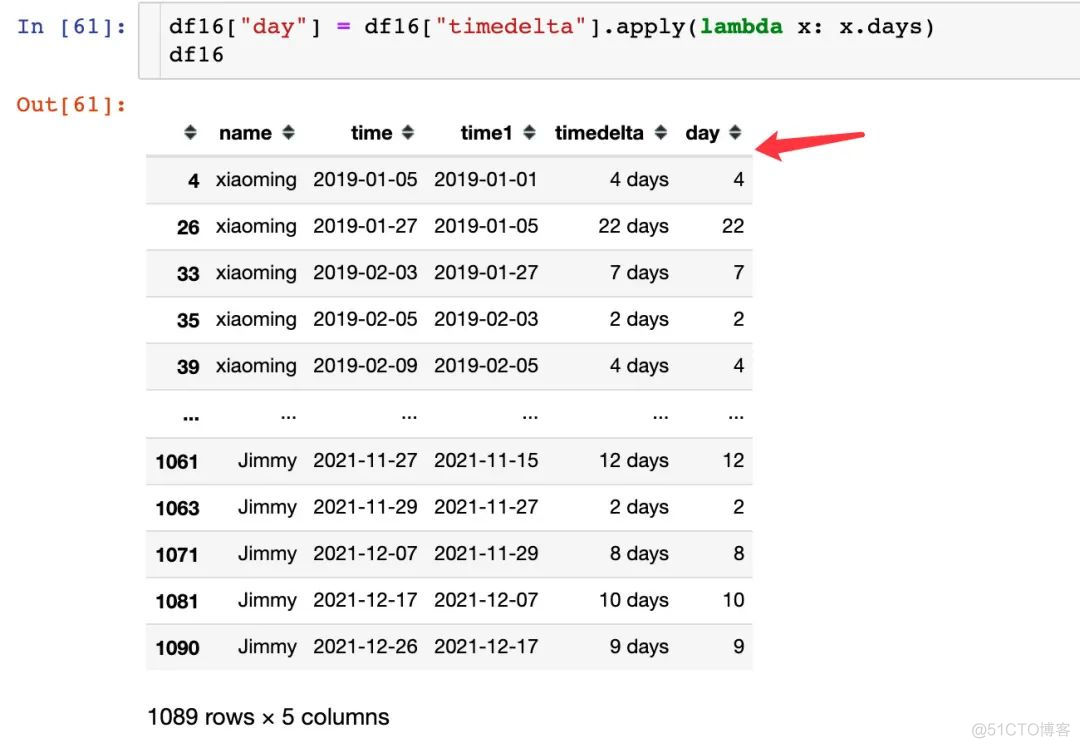1080x748 pixels.
Task: Click timedelta cell 12 days
Action: 633,461
